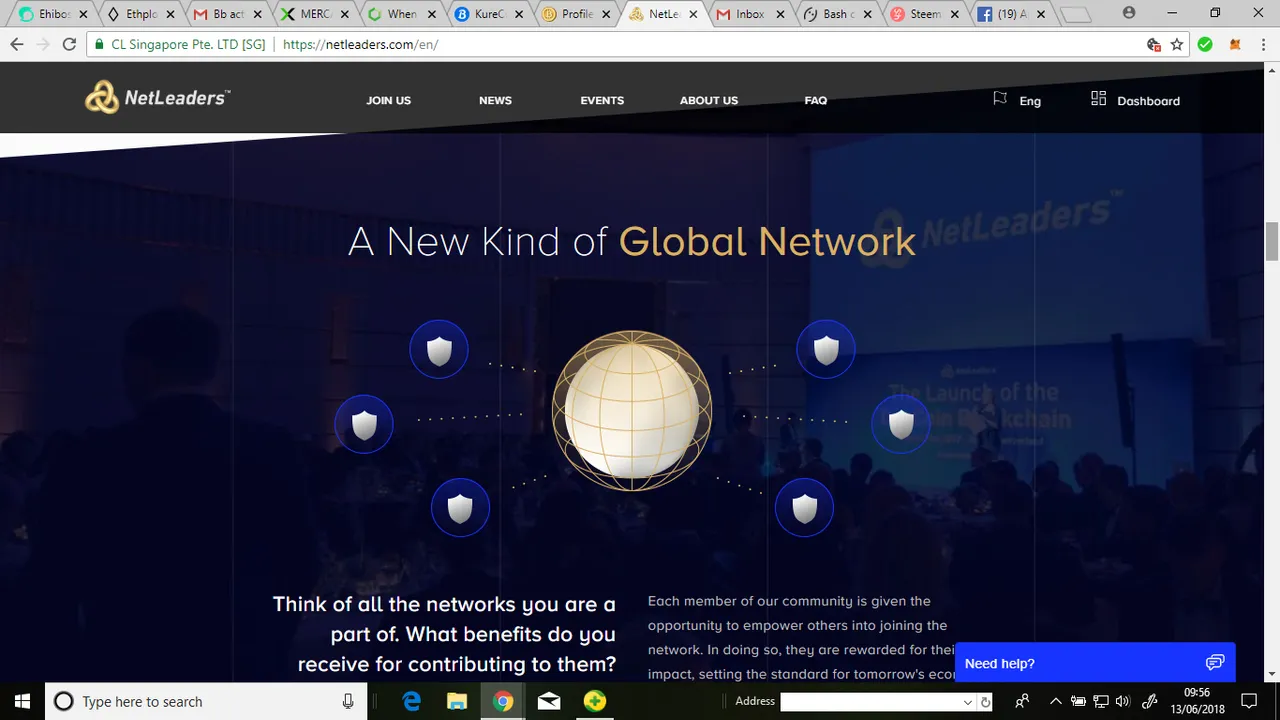Screen dimensions: 1280x720
Task: Launch Microsoft Edge from the taskbar
Action: [410, 701]
